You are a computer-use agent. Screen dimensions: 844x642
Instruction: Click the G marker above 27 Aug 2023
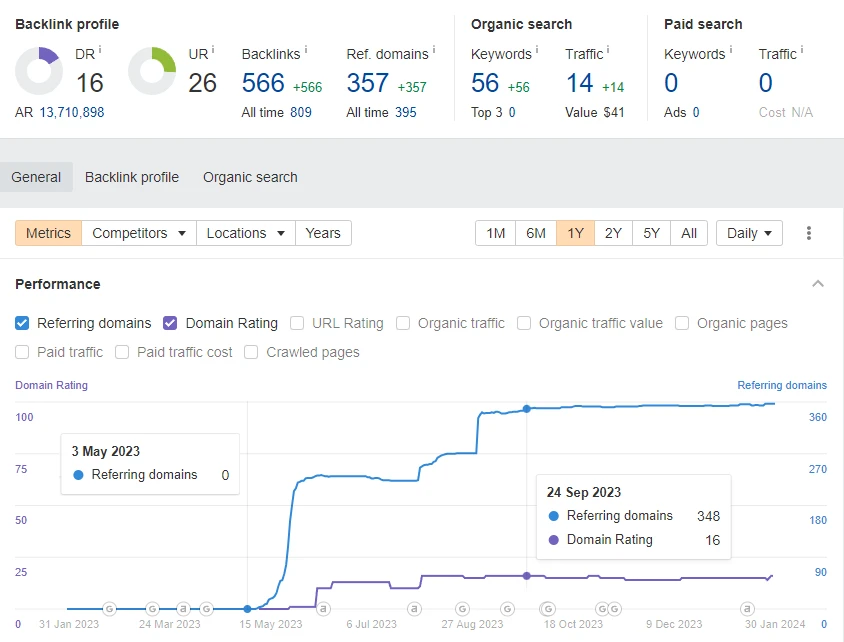click(462, 609)
